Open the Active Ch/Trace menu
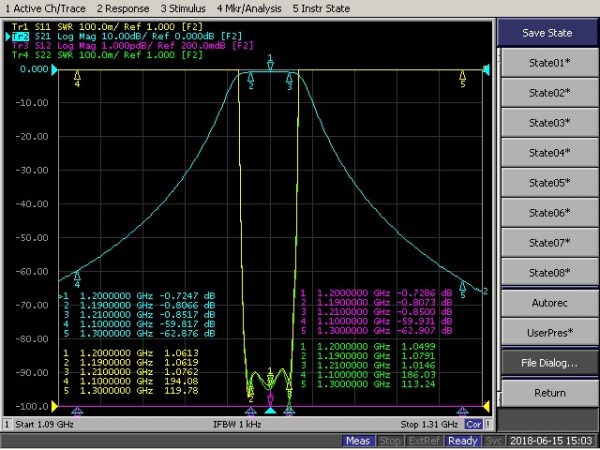600x450 pixels. (x=45, y=8)
